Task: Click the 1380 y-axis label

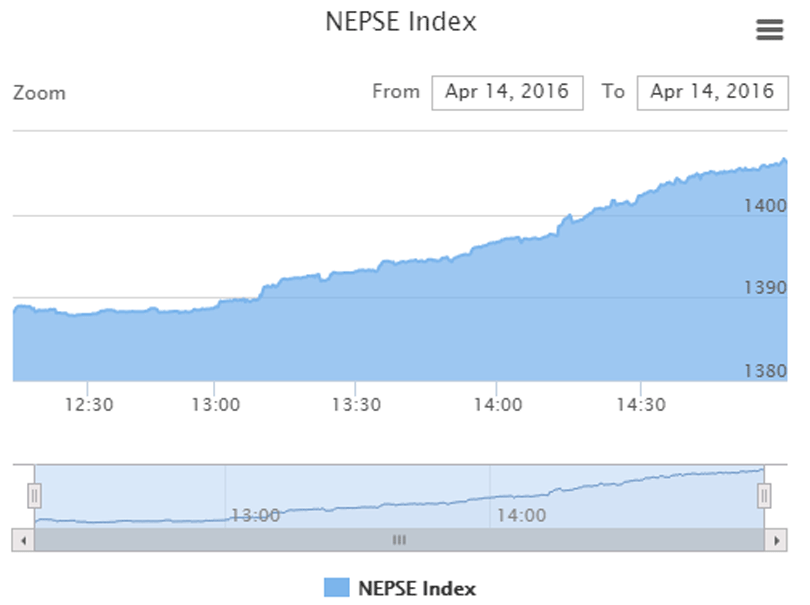Action: tap(765, 371)
